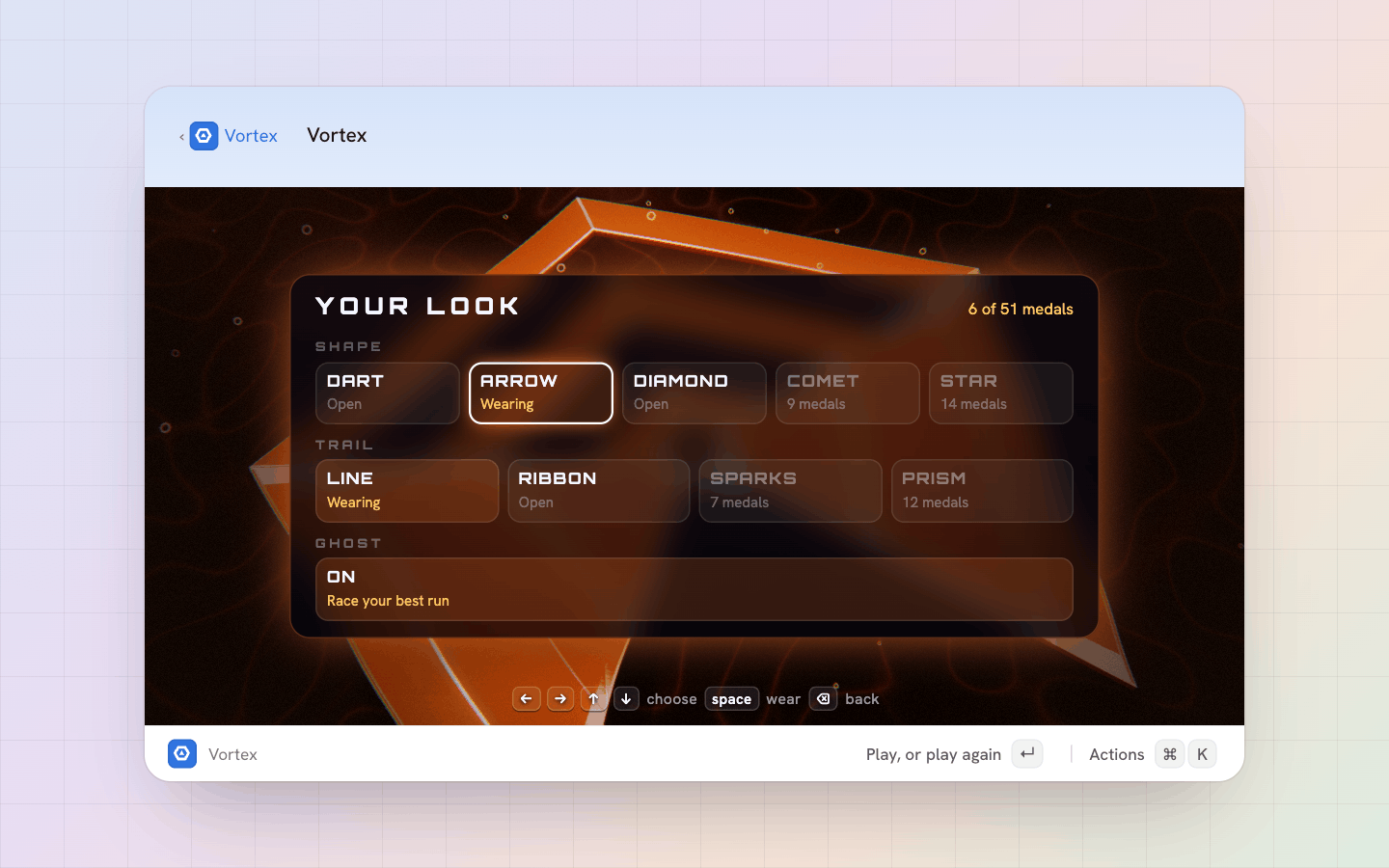
Task: Open the Actions menu
Action: 1116,754
